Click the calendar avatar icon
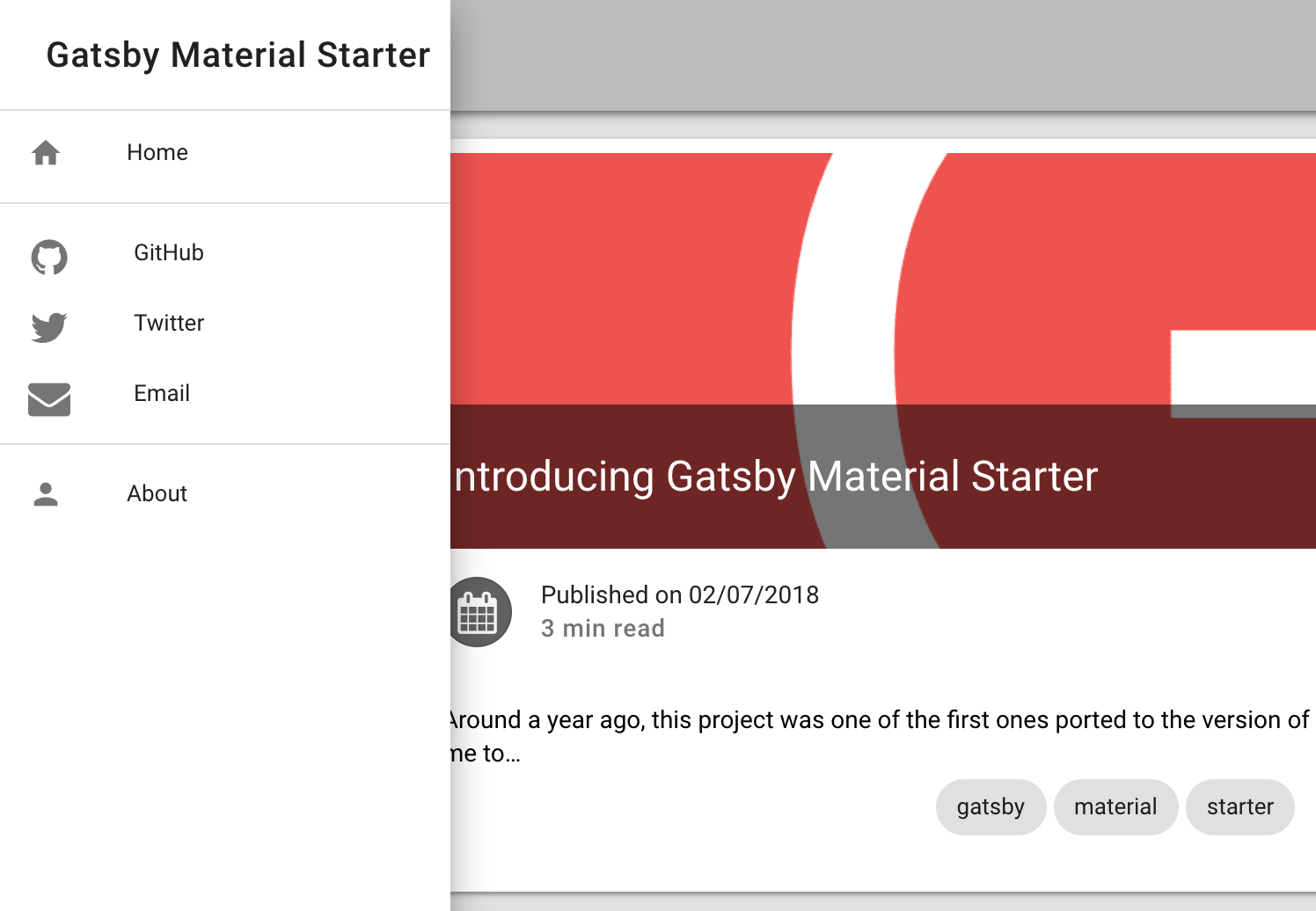 479,612
